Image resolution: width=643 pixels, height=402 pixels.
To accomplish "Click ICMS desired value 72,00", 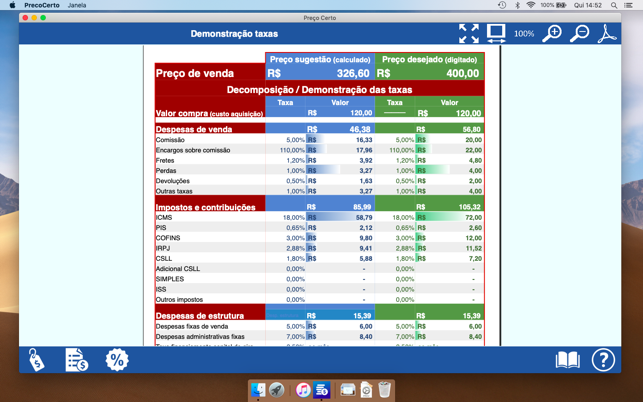I will tap(473, 217).
